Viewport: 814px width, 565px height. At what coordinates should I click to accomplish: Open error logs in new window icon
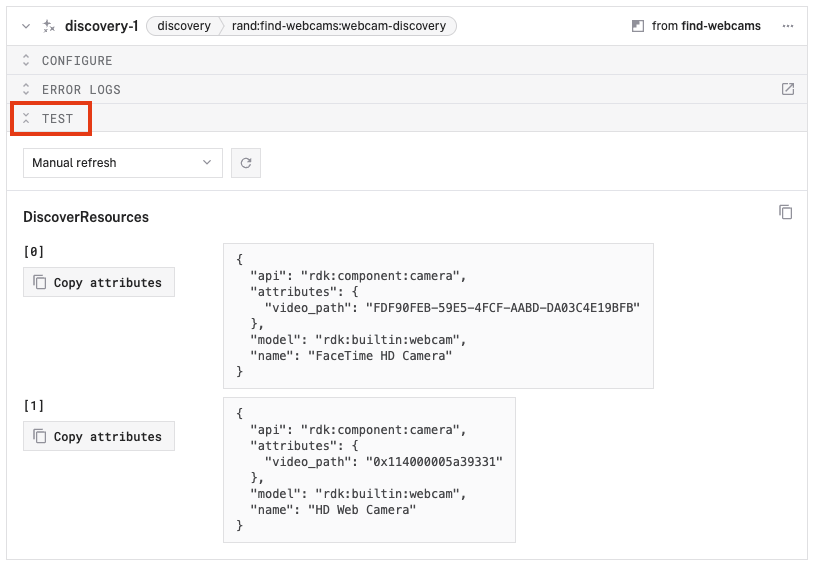coord(788,90)
